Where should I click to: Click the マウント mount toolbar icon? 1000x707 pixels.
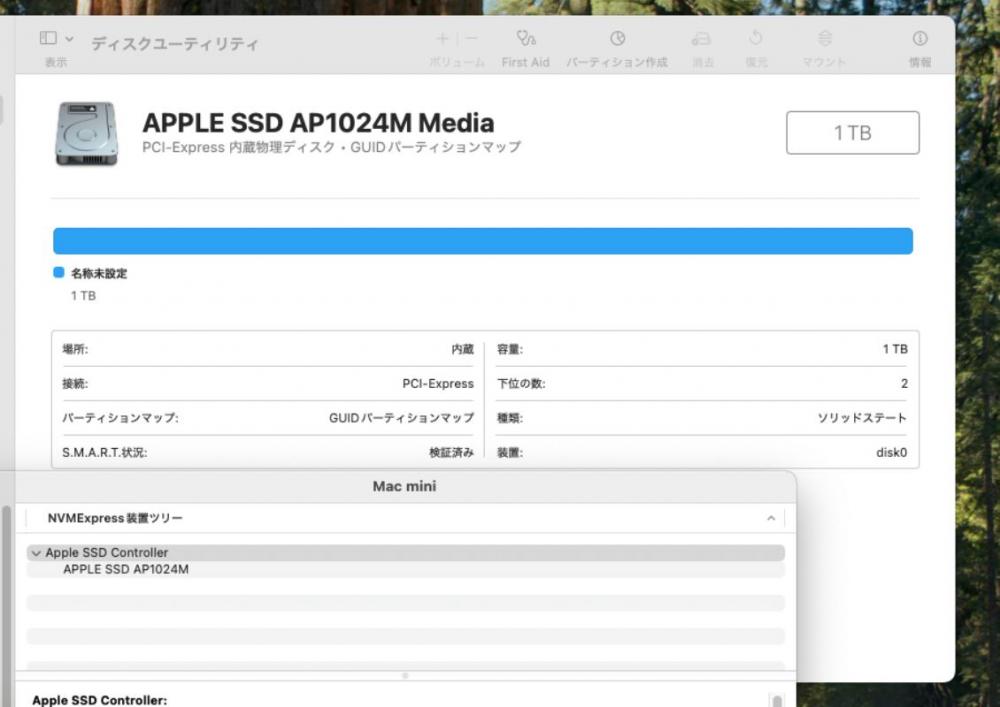point(824,38)
